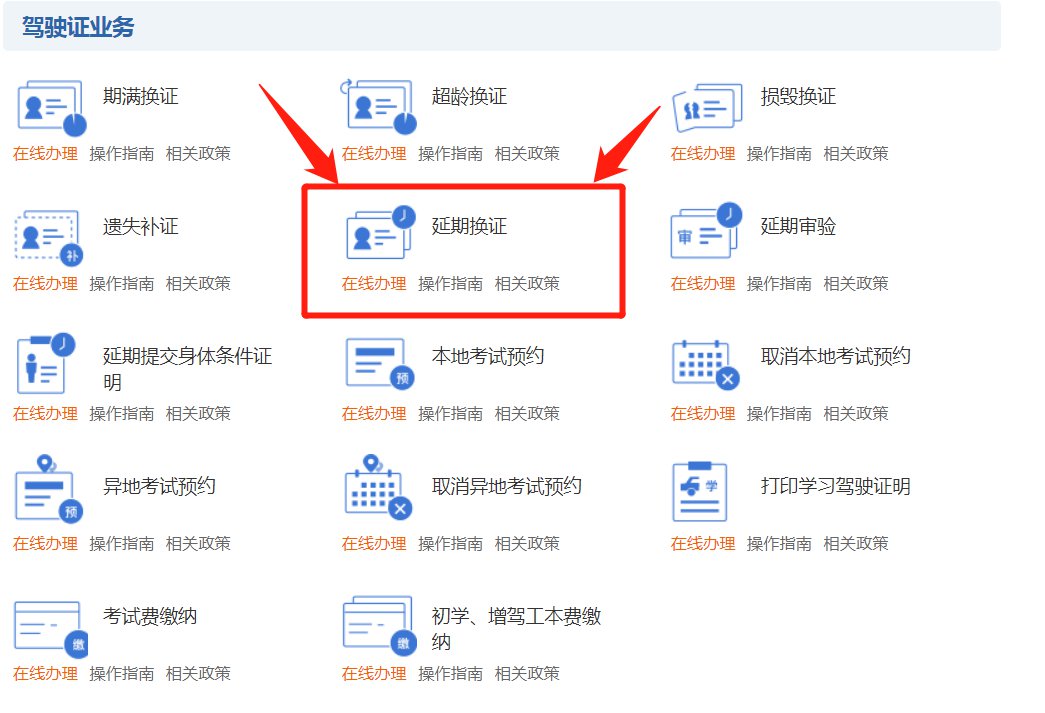Open 在线办理 for 打印学习驾驶证明
The width and height of the screenshot is (1045, 713).
point(702,544)
